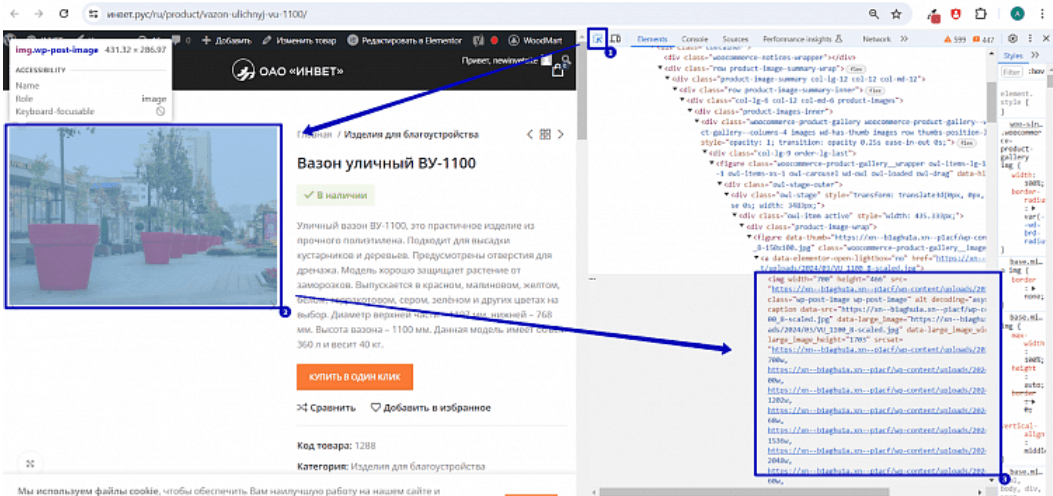Switch to the Elements tab

tap(652, 39)
